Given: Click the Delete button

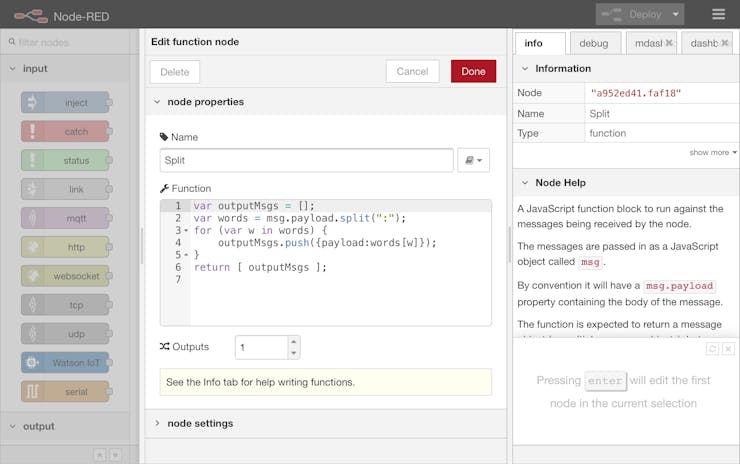Looking at the screenshot, I should [x=175, y=72].
